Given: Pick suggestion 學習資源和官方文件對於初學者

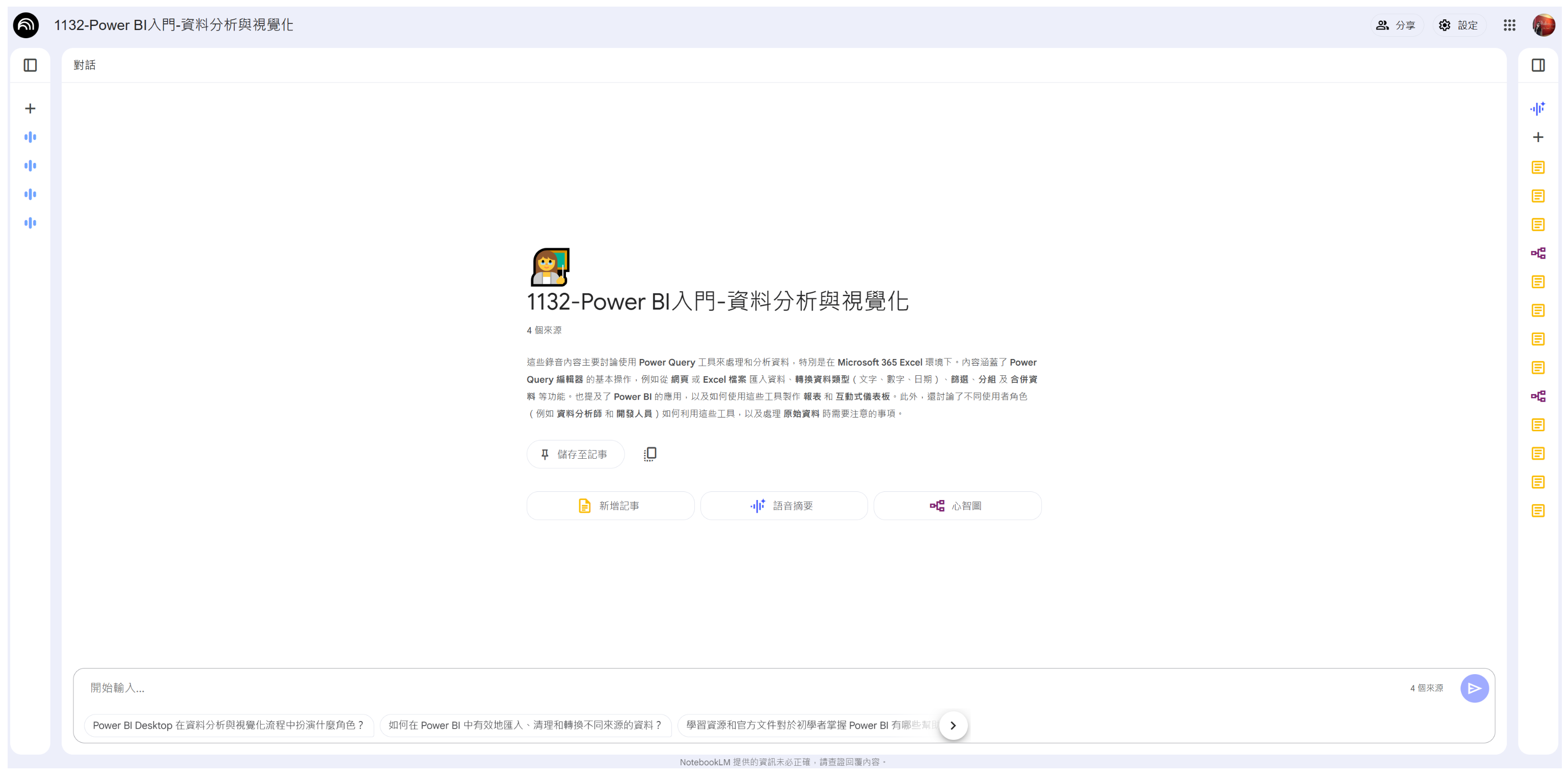Looking at the screenshot, I should [809, 725].
